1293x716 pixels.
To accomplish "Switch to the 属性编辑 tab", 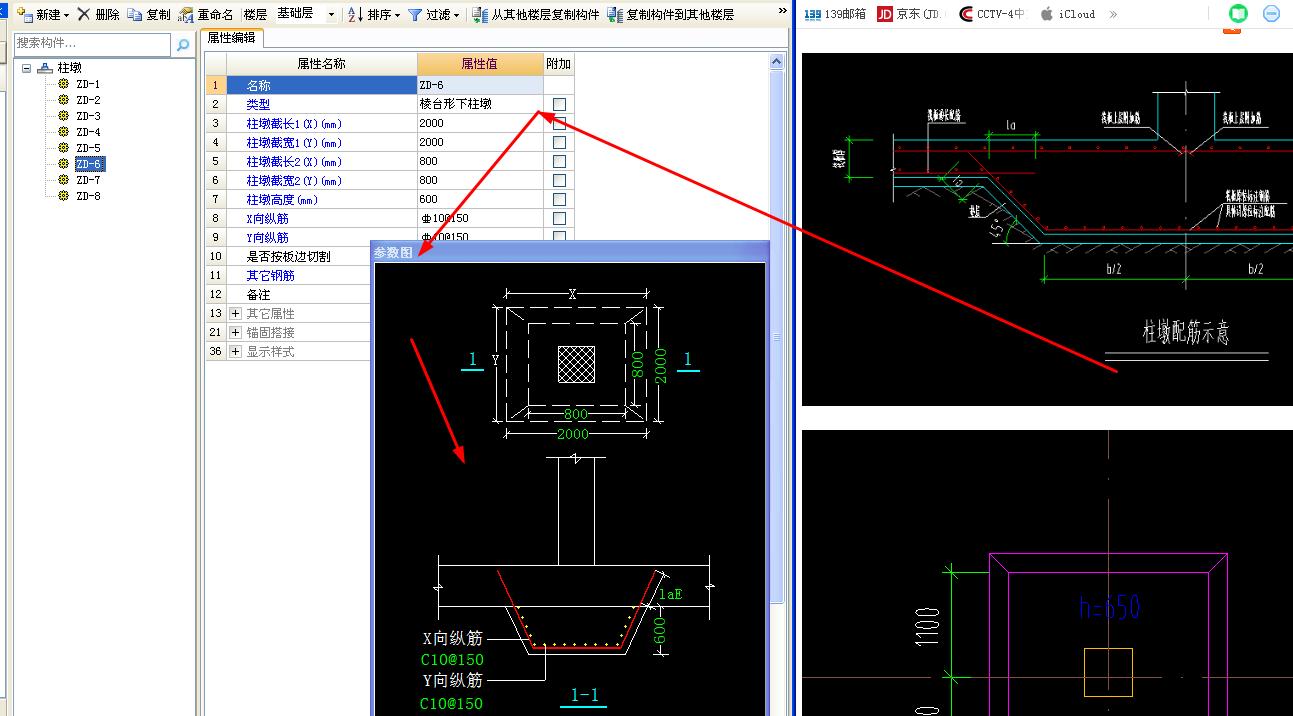I will pyautogui.click(x=231, y=37).
